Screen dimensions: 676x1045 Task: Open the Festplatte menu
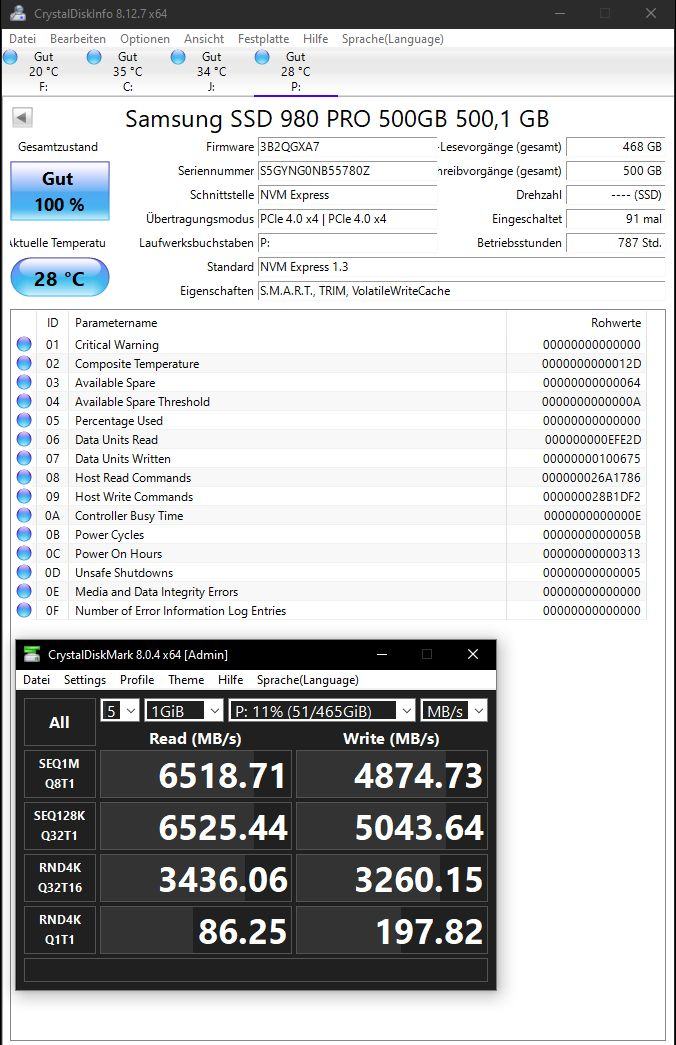(x=263, y=39)
